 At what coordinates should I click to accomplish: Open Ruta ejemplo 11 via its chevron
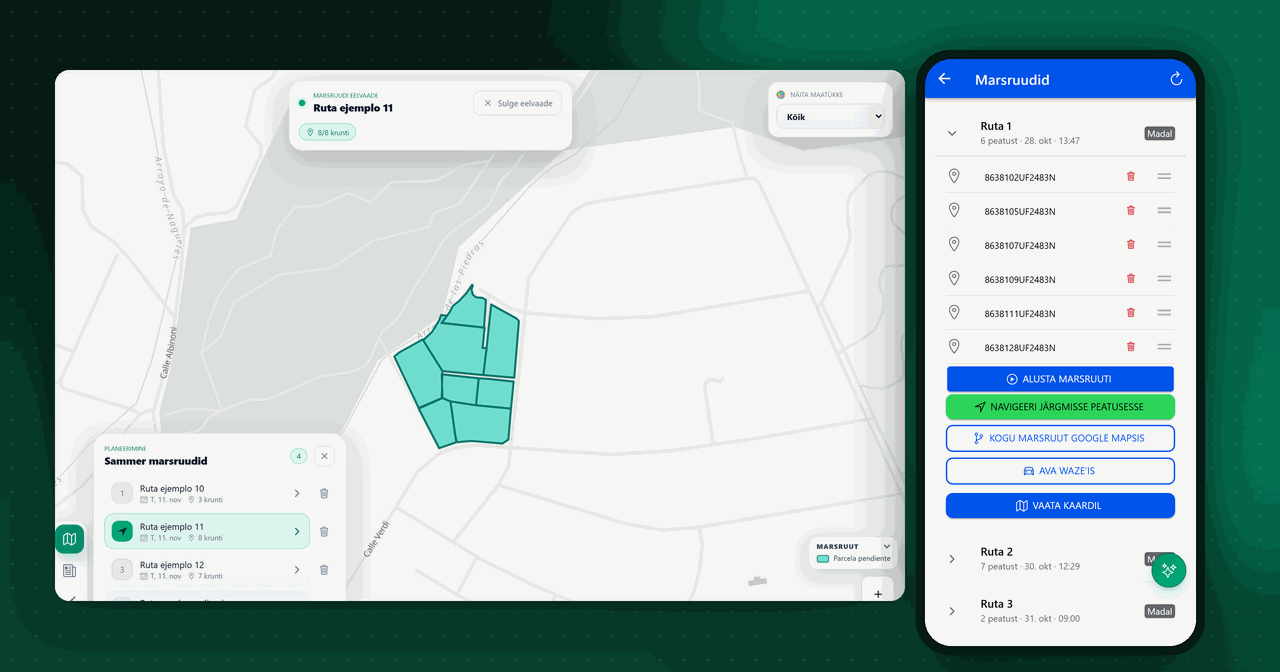point(297,531)
